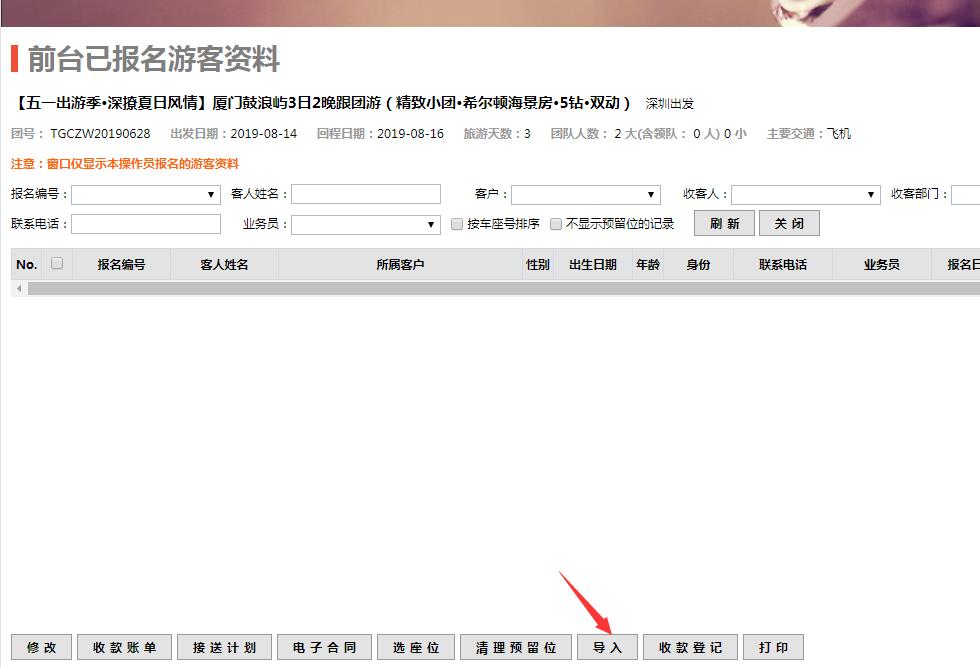Expand the 报名编号 dropdown
The height and width of the screenshot is (667, 980).
[146, 194]
